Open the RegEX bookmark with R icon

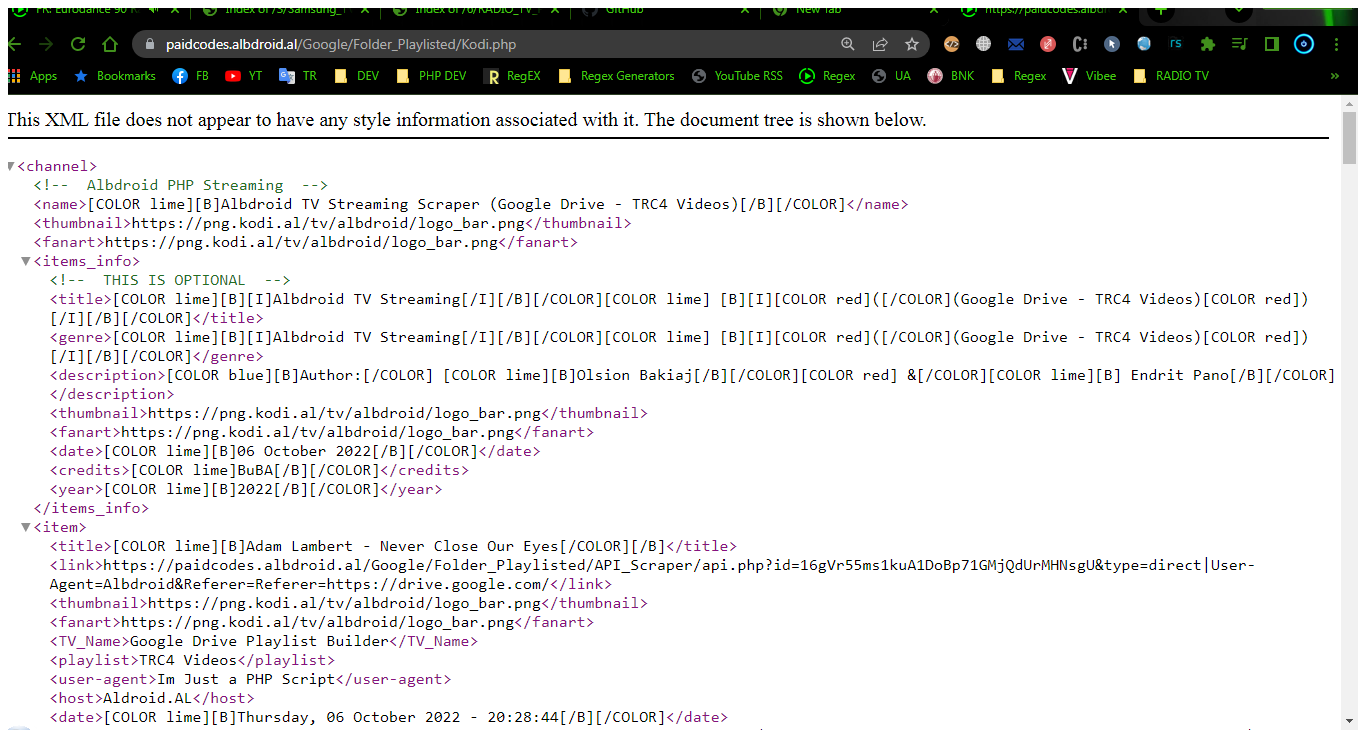point(512,76)
